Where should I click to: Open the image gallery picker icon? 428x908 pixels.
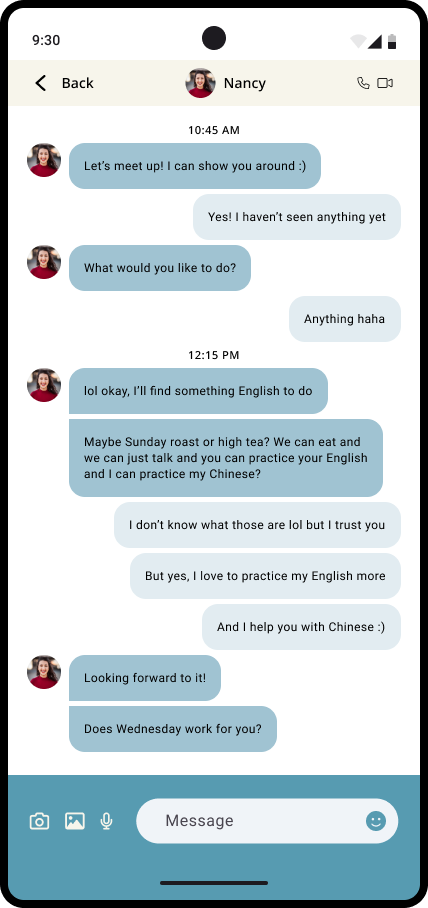point(75,821)
